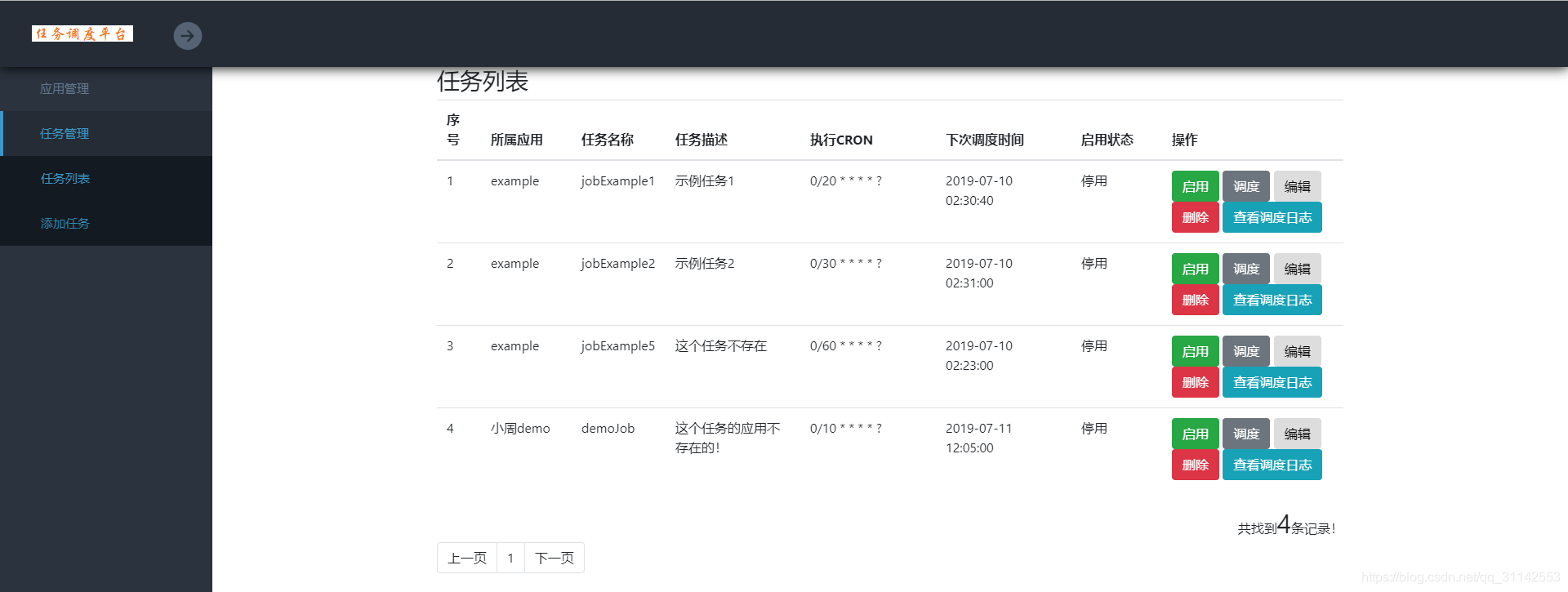Click the 操作 column header
1568x592 pixels.
click(1185, 140)
